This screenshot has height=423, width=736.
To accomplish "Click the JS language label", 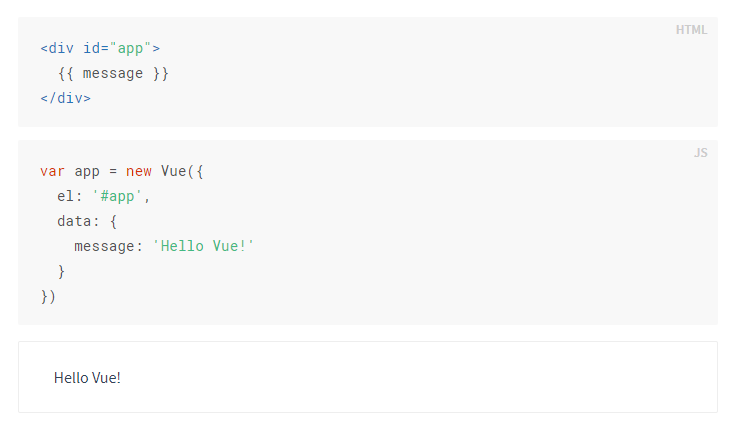I will 700,153.
